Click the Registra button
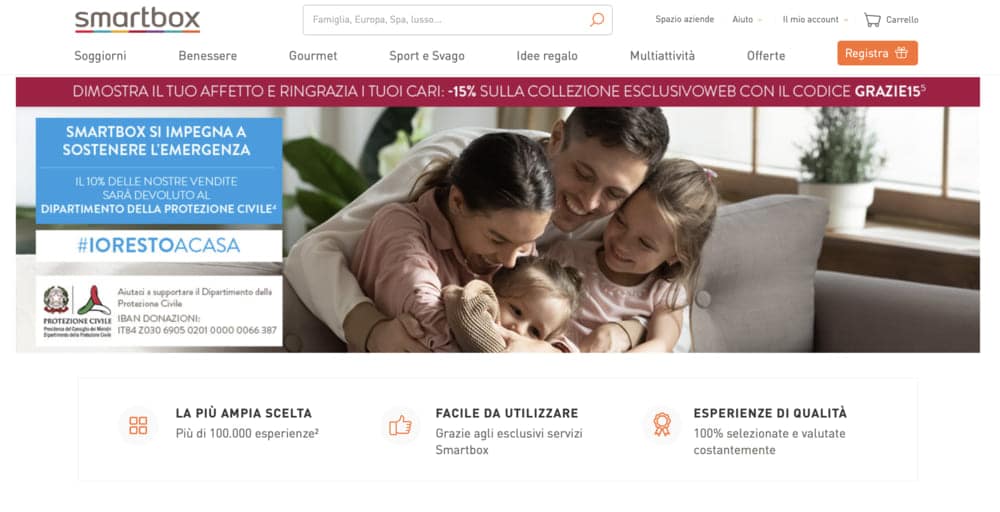 [877, 53]
